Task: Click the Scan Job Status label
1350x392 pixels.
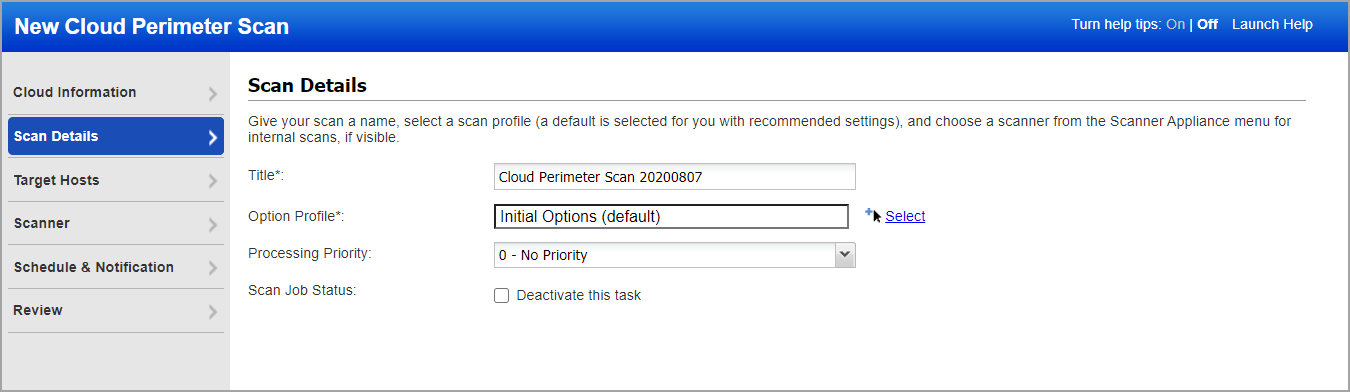Action: click(302, 290)
